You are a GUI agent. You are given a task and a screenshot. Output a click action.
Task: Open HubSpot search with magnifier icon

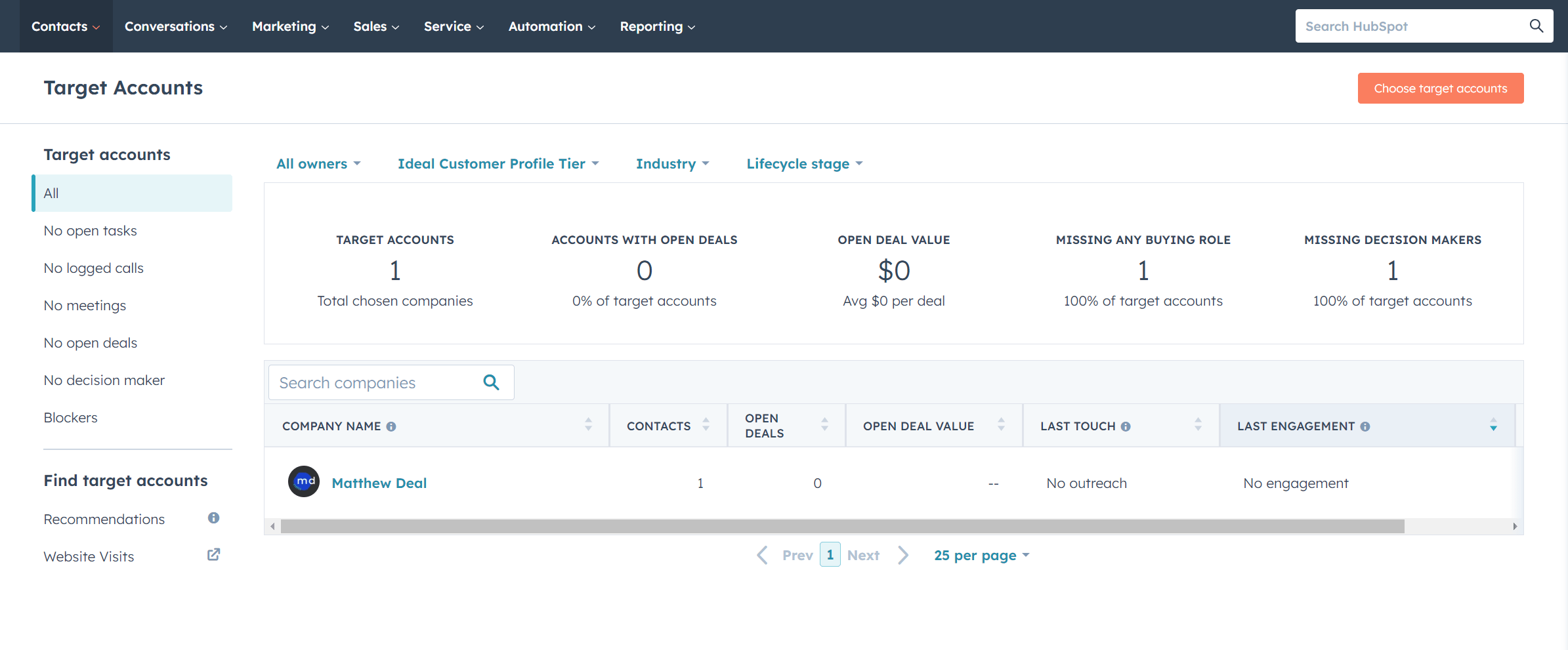click(x=1536, y=26)
